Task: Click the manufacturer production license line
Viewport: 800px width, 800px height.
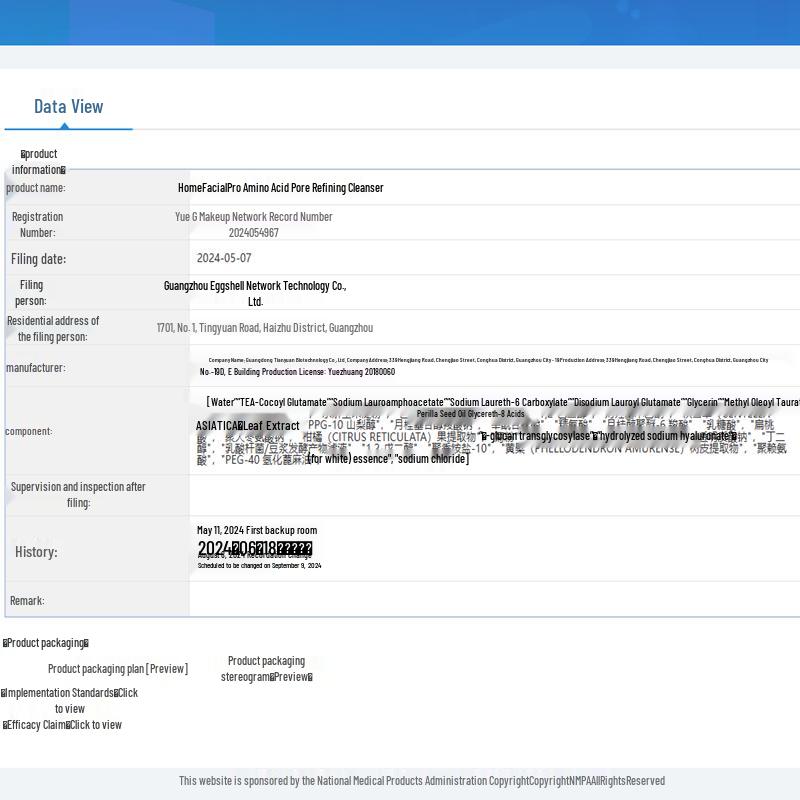Action: point(297,372)
